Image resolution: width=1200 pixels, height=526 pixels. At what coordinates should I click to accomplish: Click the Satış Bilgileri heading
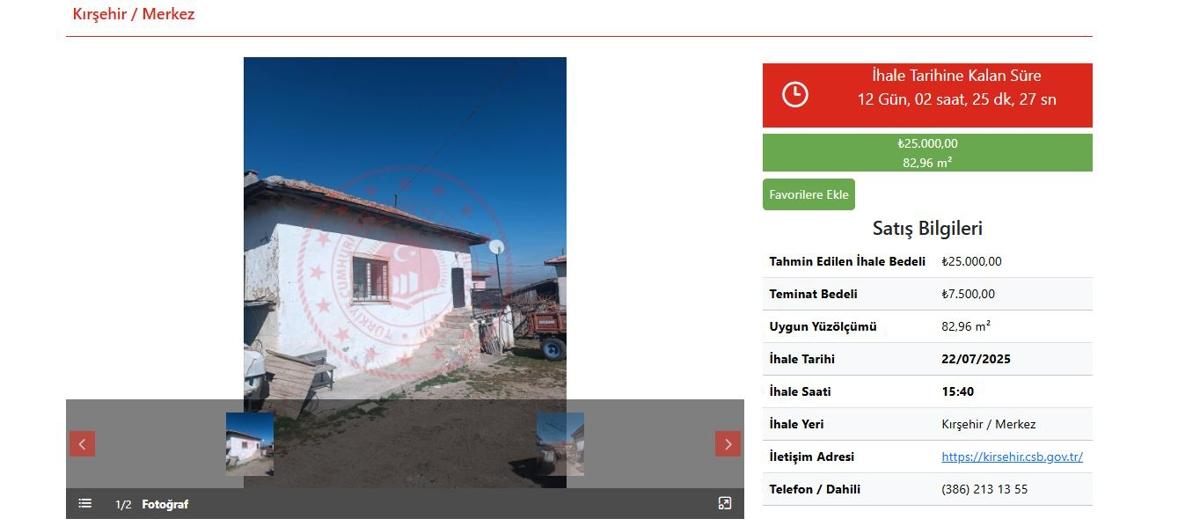pos(927,228)
